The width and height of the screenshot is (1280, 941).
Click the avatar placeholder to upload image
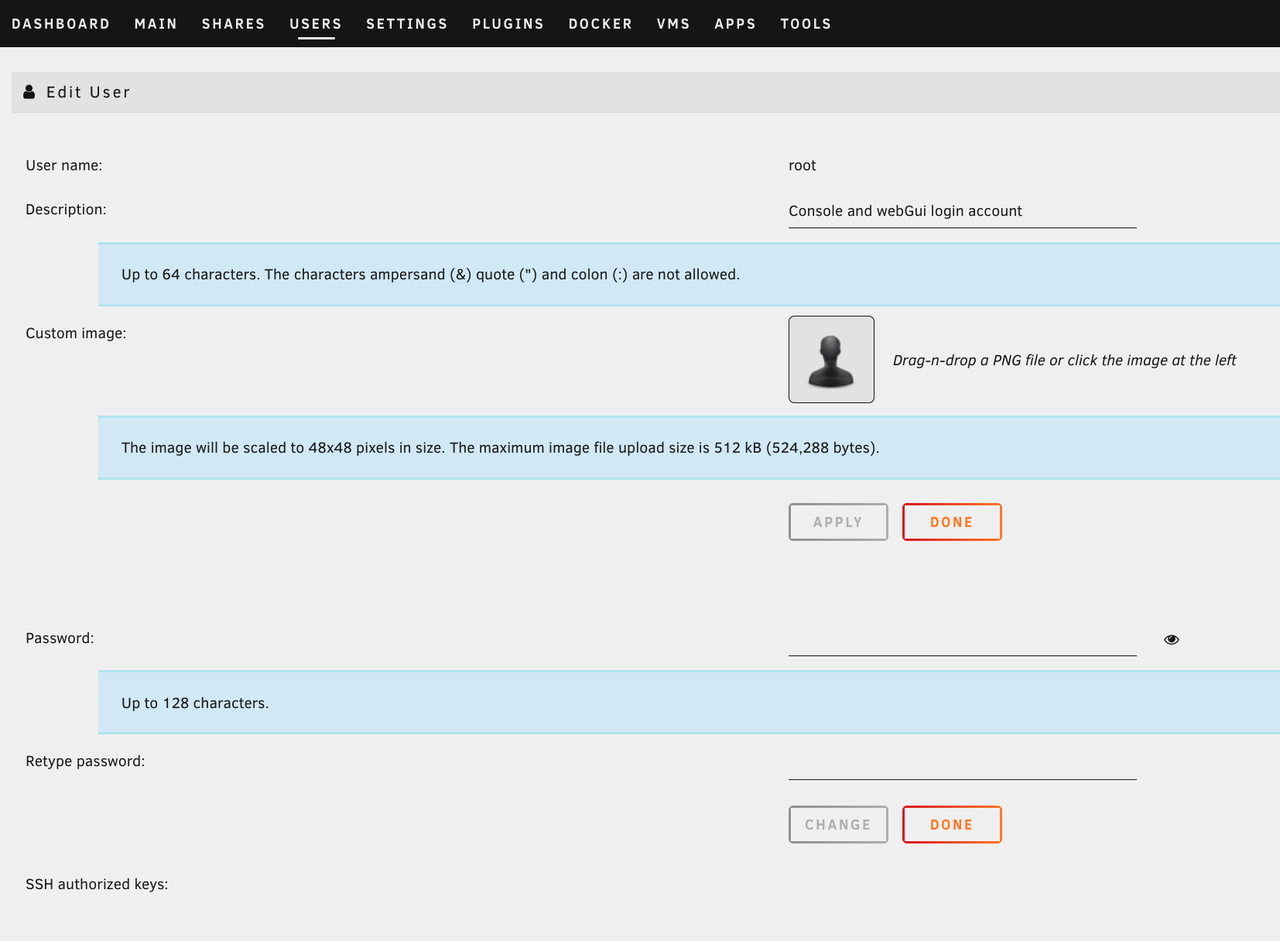pyautogui.click(x=831, y=359)
